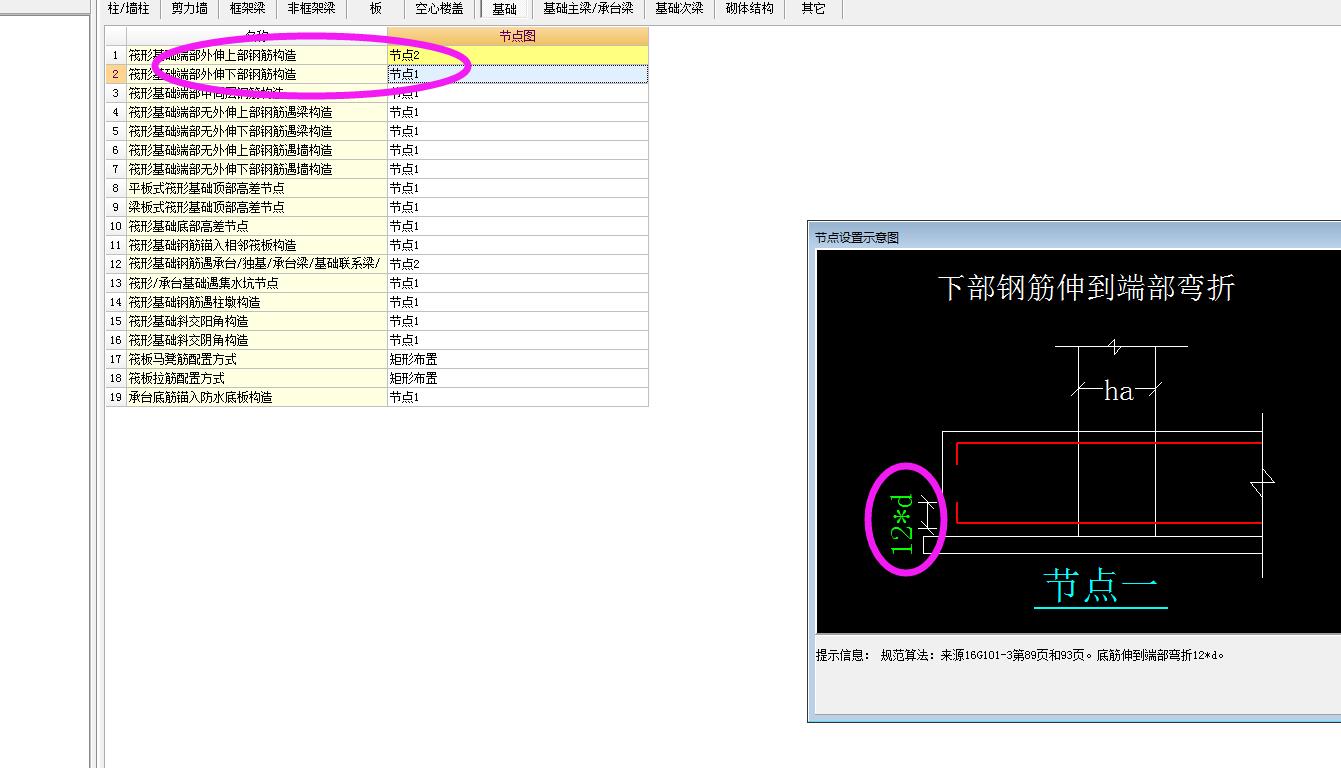Select row 筏板马凳筋配置方式

click(256, 359)
